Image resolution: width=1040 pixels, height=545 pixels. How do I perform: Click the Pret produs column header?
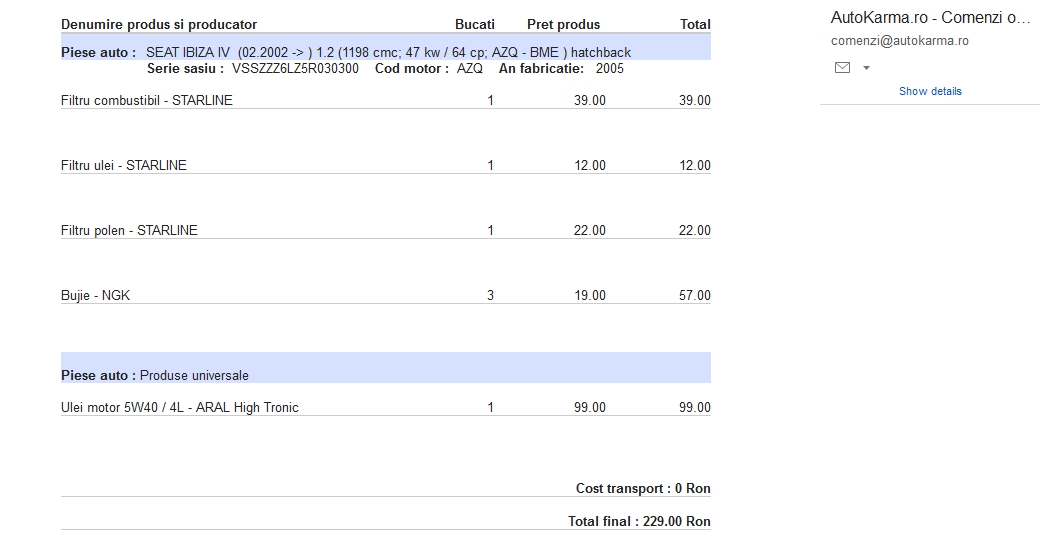(x=563, y=25)
